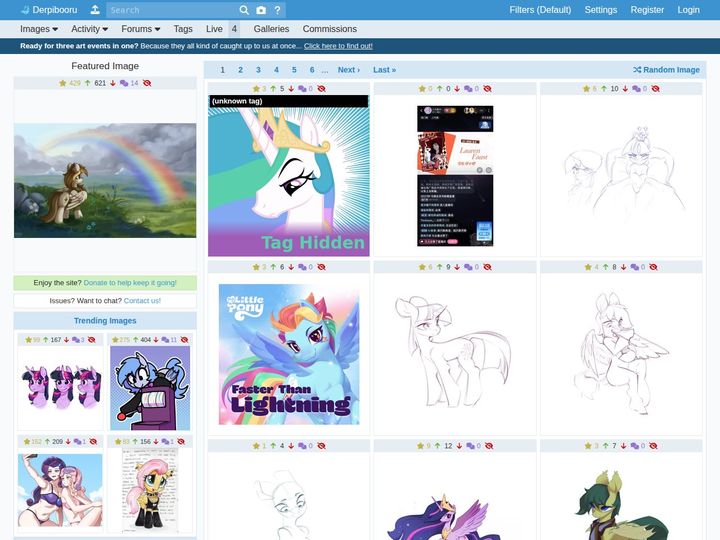The image size is (720, 540).
Task: Hide the Tag Hidden Celestia image
Action: pos(321,89)
